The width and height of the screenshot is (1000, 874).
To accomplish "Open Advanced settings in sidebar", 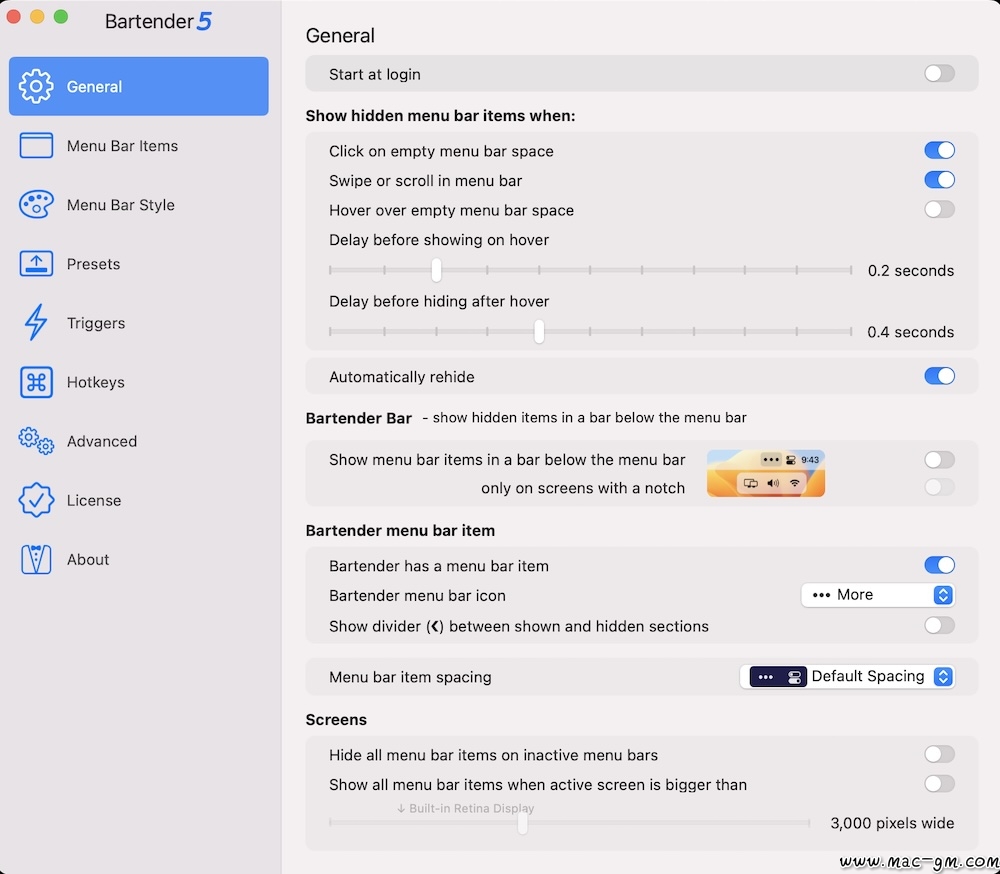I will pyautogui.click(x=138, y=441).
